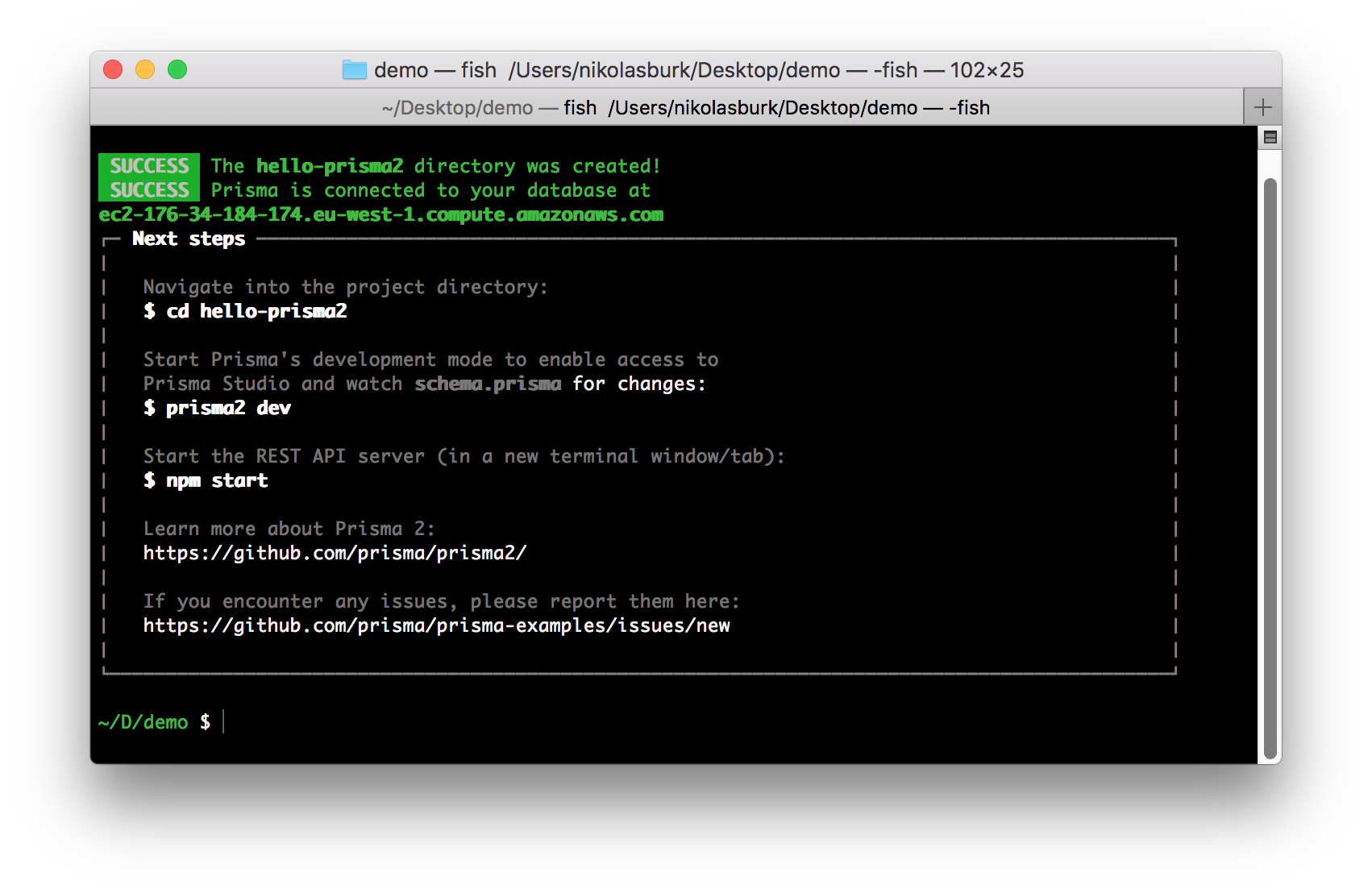Click the 'prisma2 dev' command text
The image size is (1372, 893).
[228, 408]
